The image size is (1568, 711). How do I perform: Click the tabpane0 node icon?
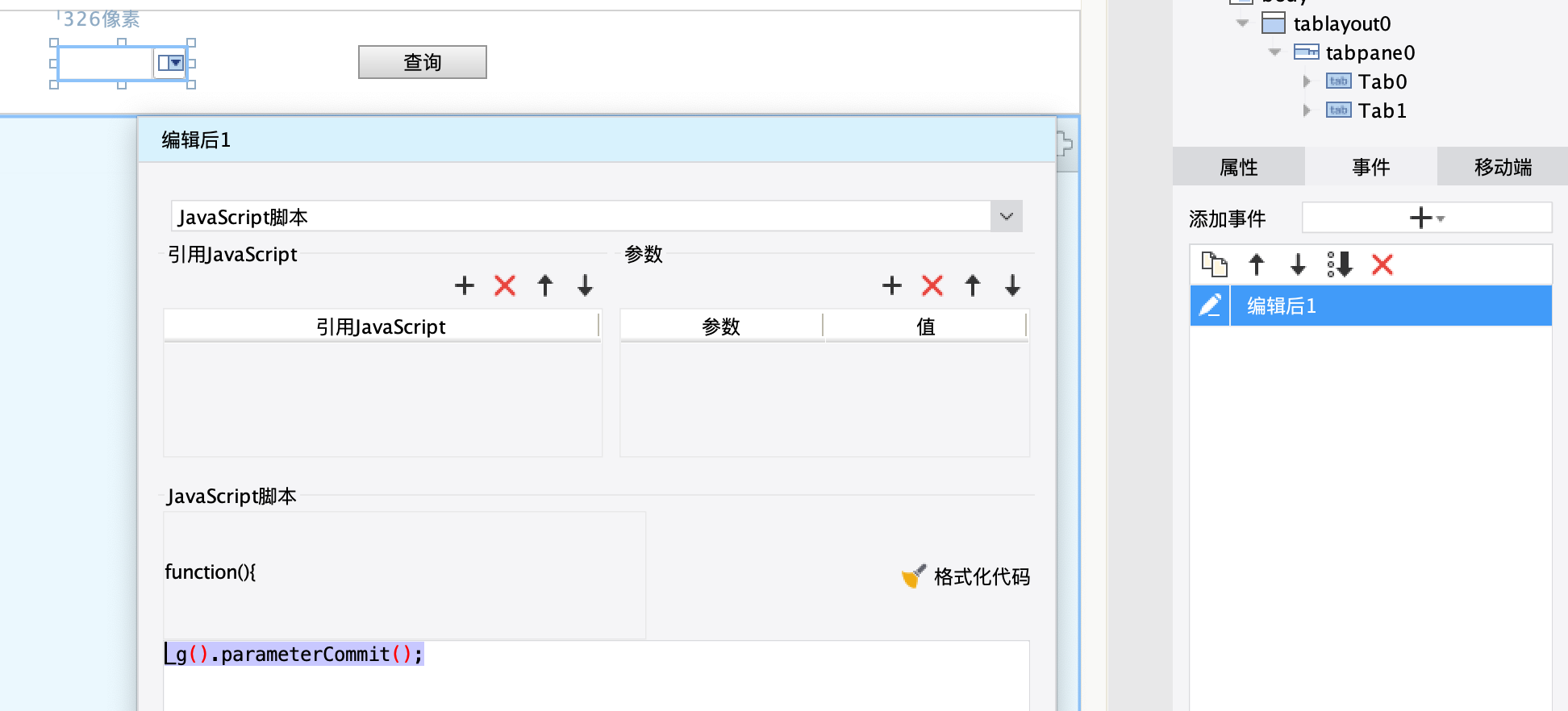pos(1307,52)
